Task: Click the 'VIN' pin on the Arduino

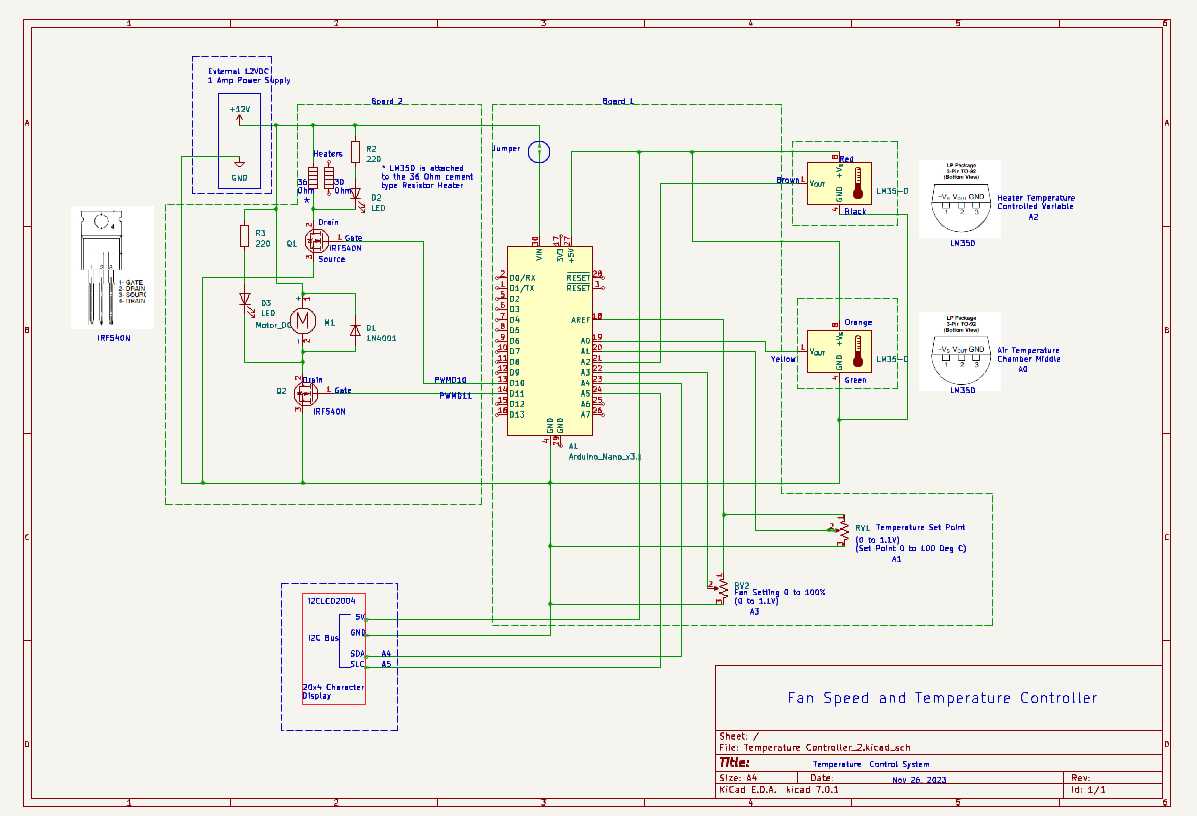Action: tap(539, 255)
